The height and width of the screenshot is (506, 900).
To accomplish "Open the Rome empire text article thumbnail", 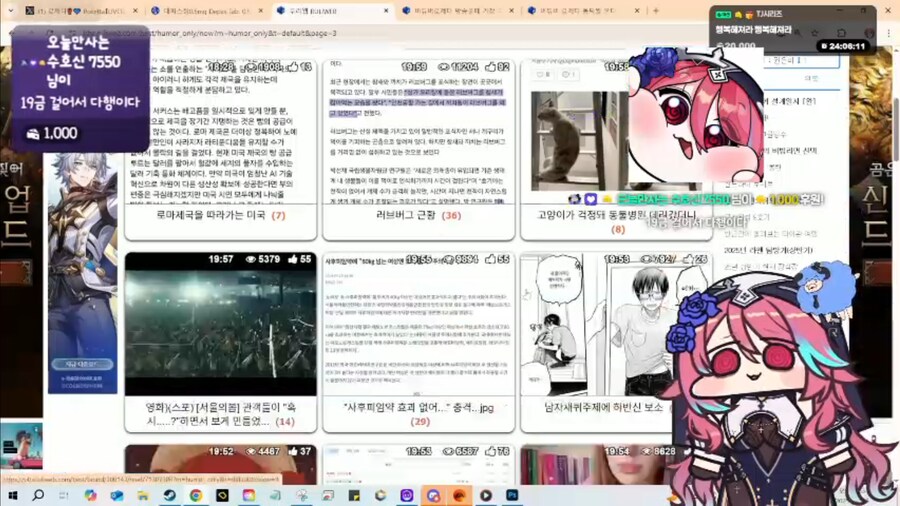I will coord(220,132).
